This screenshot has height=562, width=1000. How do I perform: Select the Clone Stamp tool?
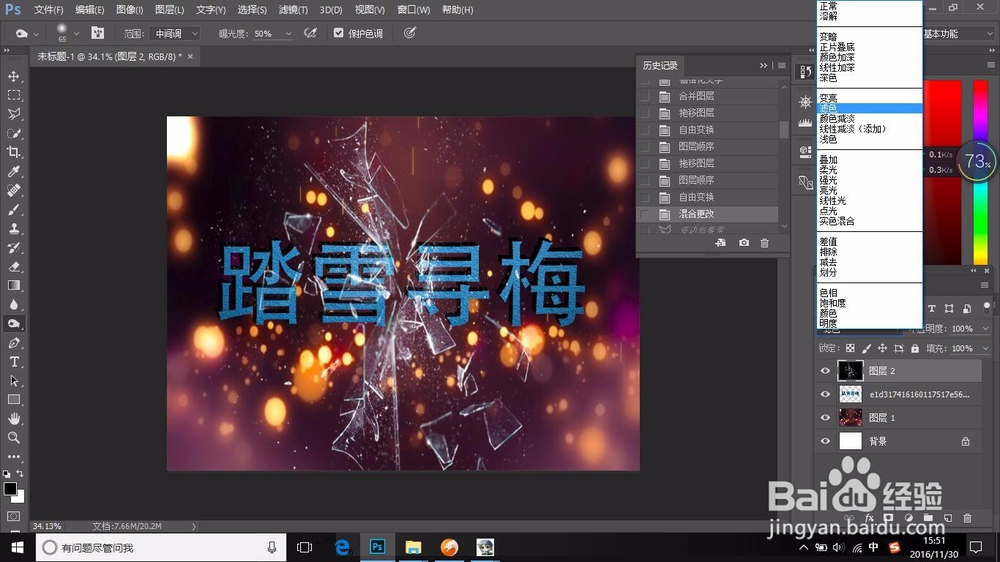[x=13, y=228]
